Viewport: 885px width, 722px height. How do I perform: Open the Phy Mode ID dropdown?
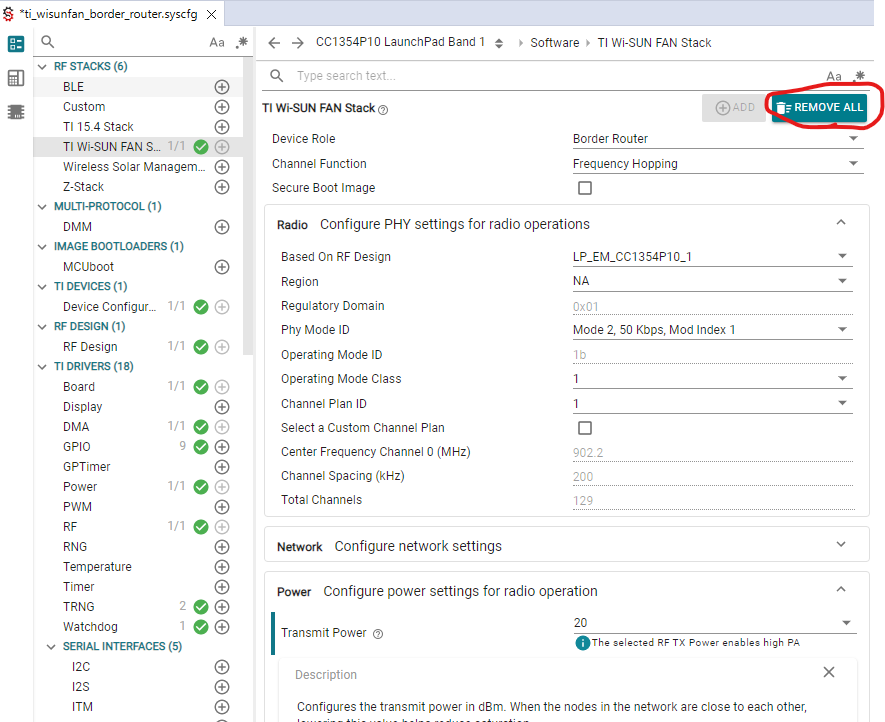(x=712, y=330)
